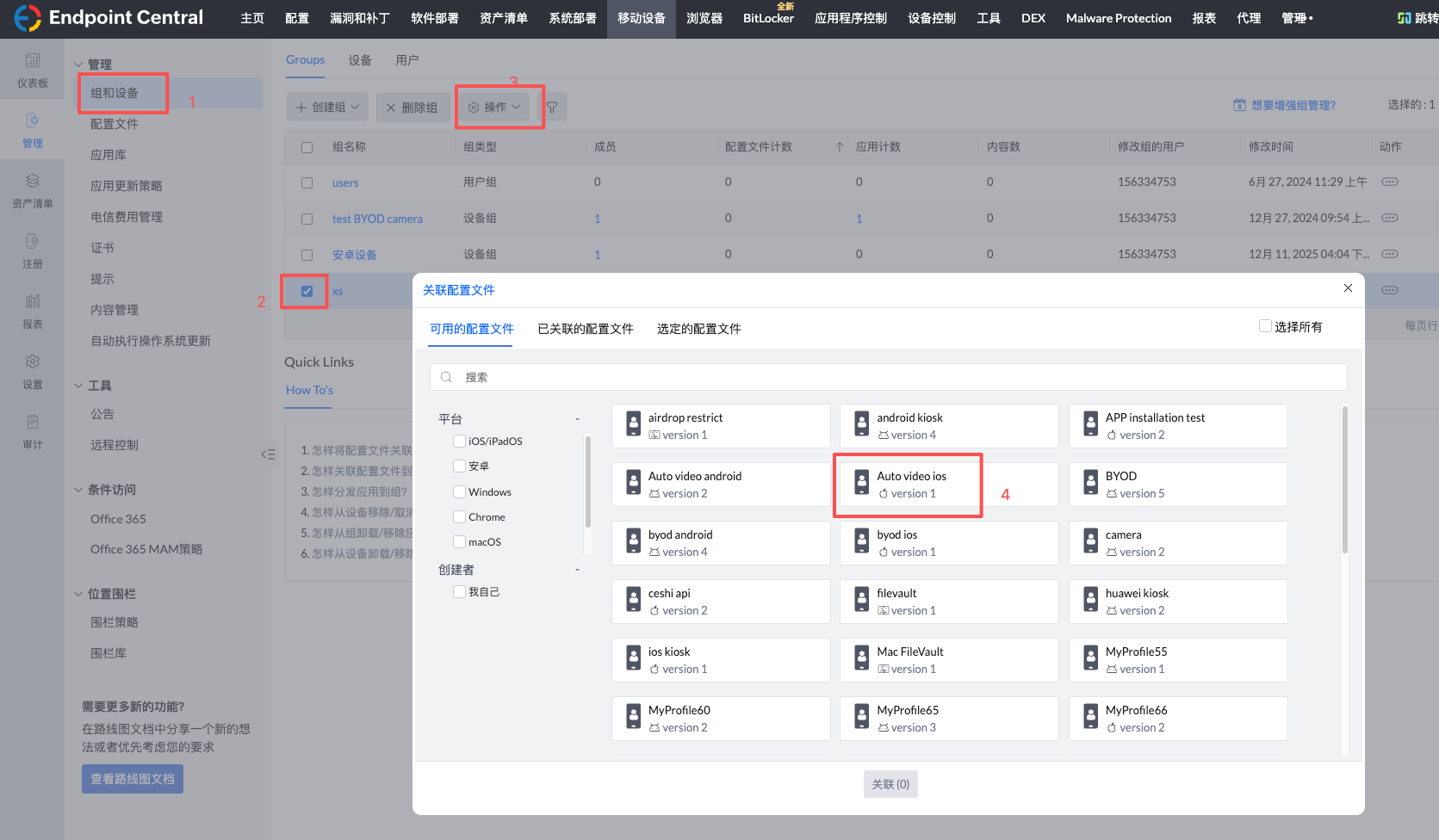The height and width of the screenshot is (840, 1439).
Task: Enable the iOS/iPadOS platform filter checkbox
Action: click(x=460, y=442)
